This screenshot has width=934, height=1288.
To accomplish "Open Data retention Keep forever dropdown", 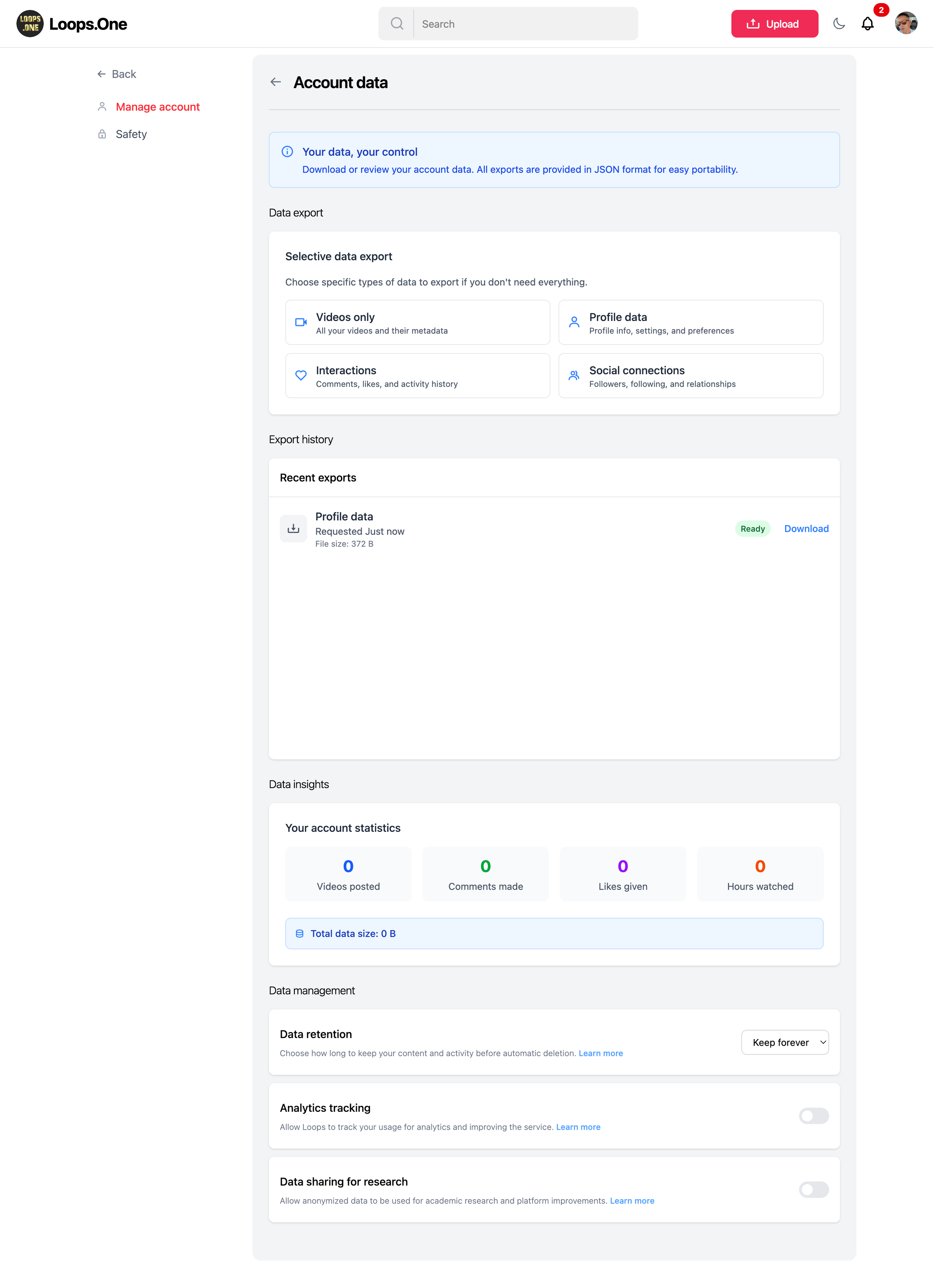I will [785, 1043].
